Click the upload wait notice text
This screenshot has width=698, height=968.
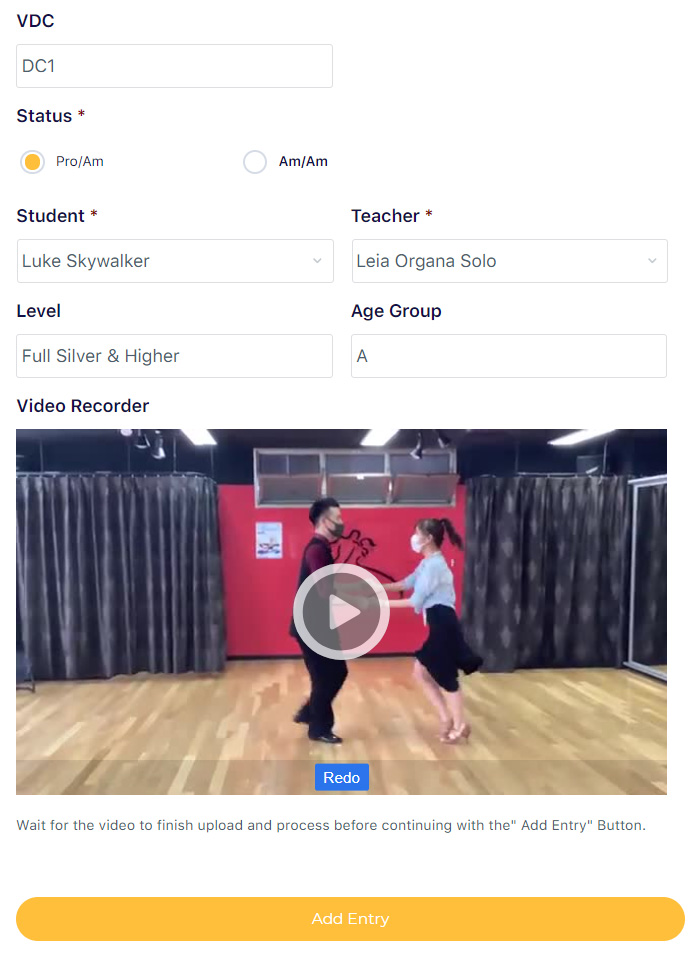tap(331, 825)
